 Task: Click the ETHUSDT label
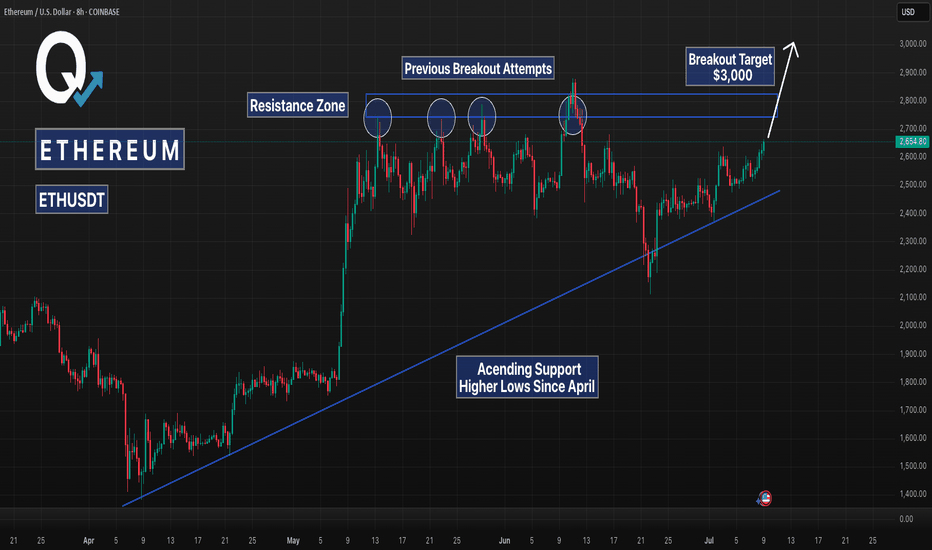(x=71, y=200)
